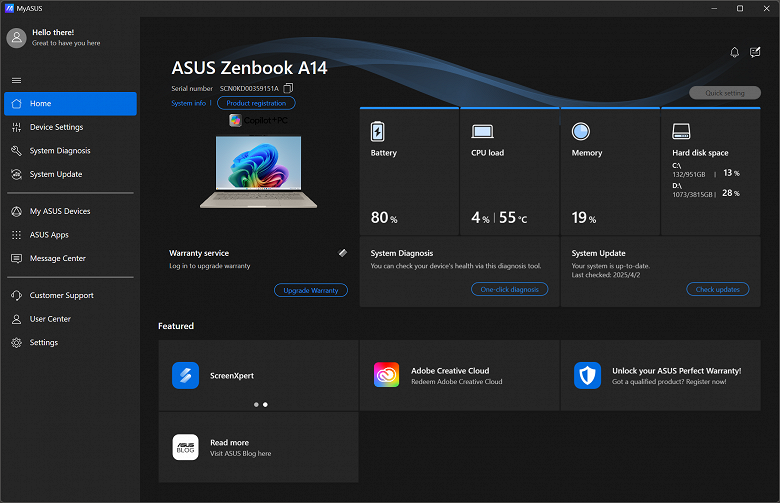Collapse the sidebar with hamburger menu icon
This screenshot has width=780, height=503.
pos(16,81)
